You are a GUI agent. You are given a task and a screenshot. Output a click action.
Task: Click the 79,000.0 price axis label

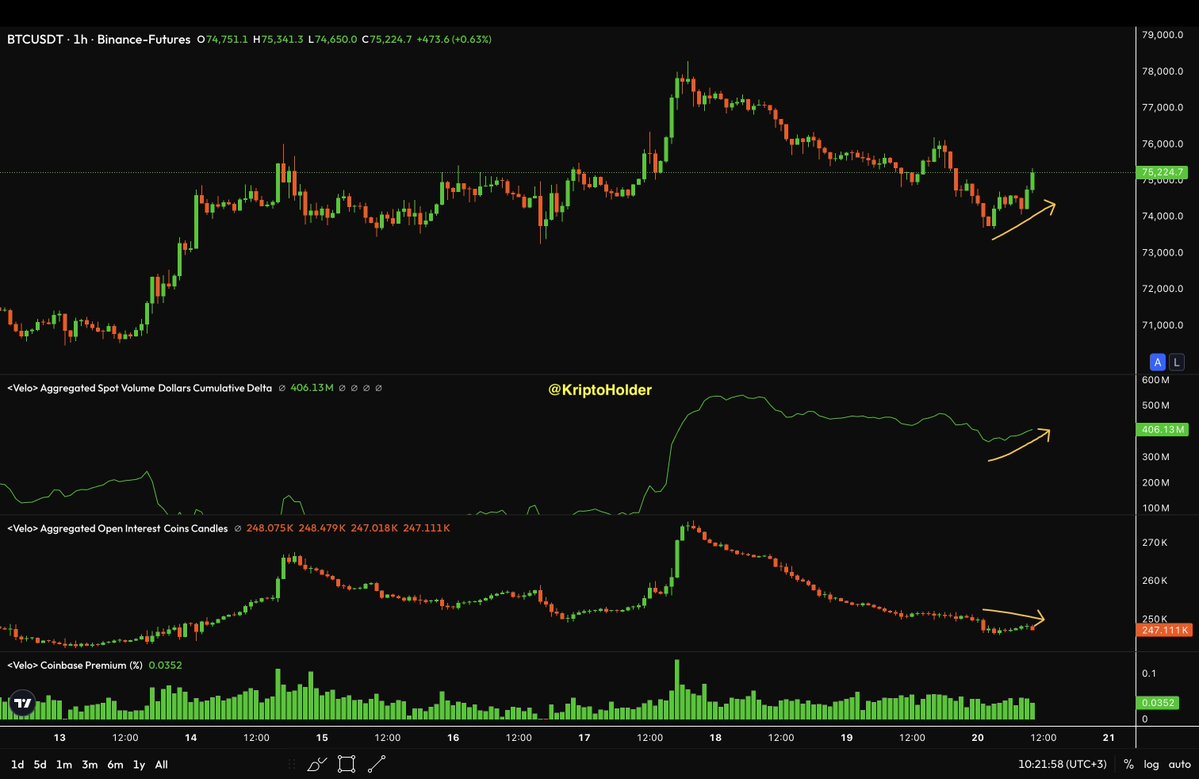click(x=1162, y=35)
